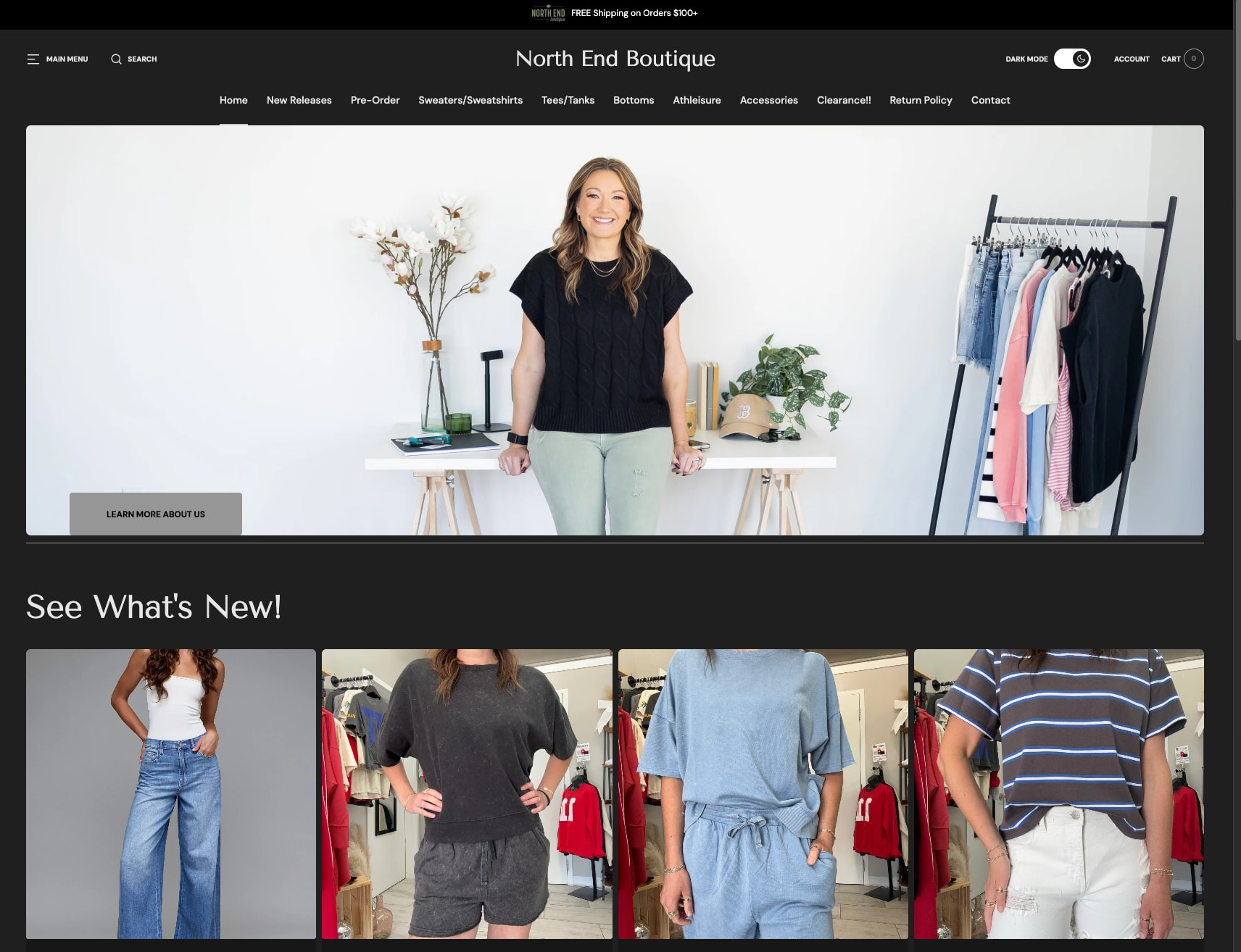Click the search magnifier icon
The width and height of the screenshot is (1241, 952).
[x=116, y=59]
